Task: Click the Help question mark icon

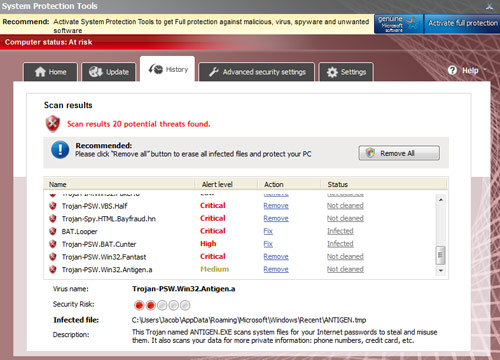Action: point(452,70)
